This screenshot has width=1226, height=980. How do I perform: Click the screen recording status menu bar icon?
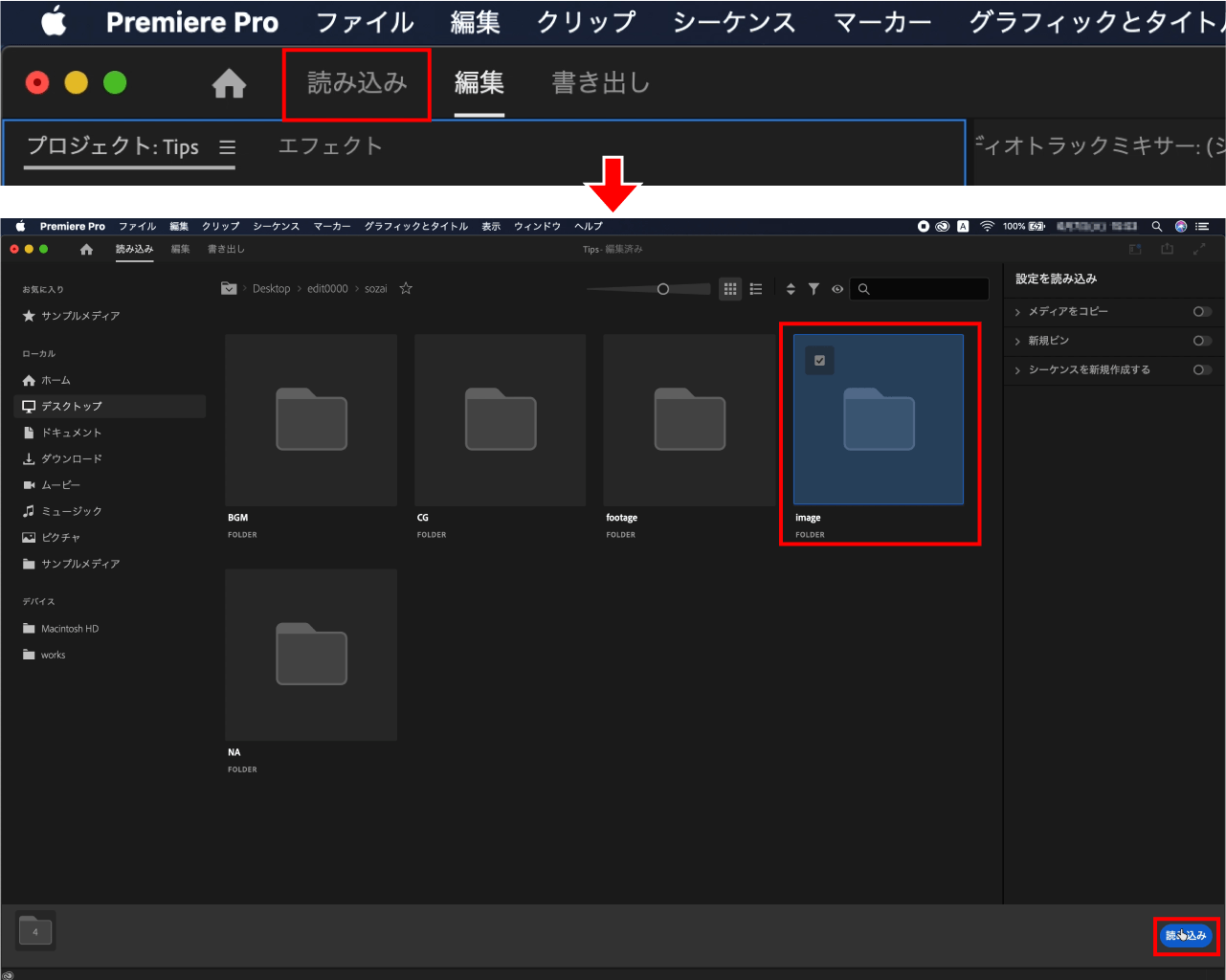924,227
